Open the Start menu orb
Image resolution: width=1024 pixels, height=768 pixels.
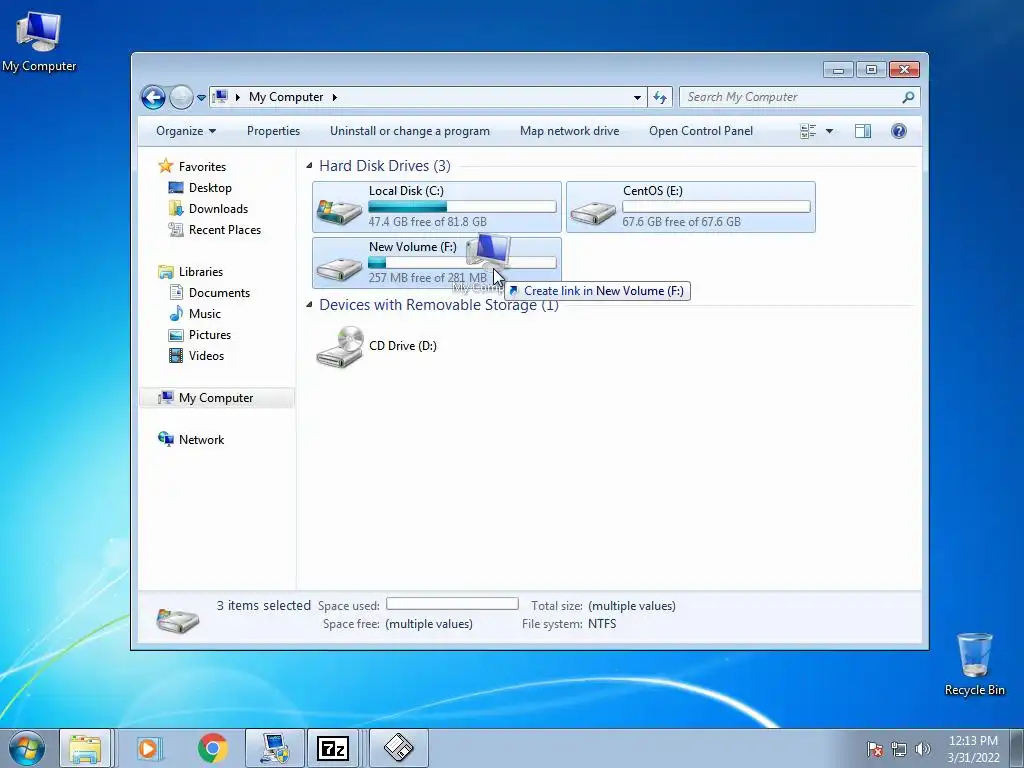point(27,748)
